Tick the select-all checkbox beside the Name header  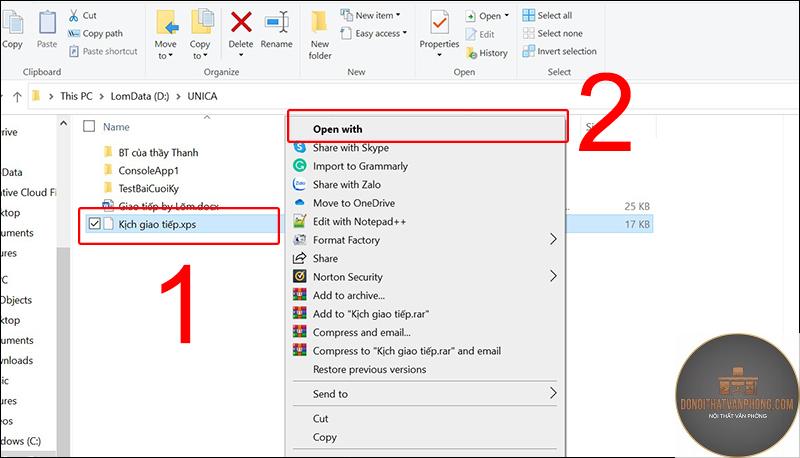point(89,126)
